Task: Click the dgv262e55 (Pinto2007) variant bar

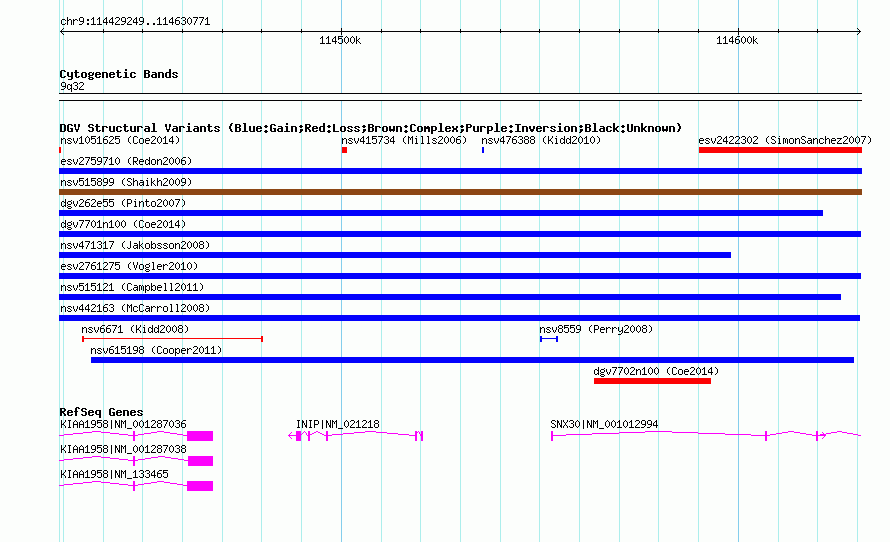Action: (441, 213)
